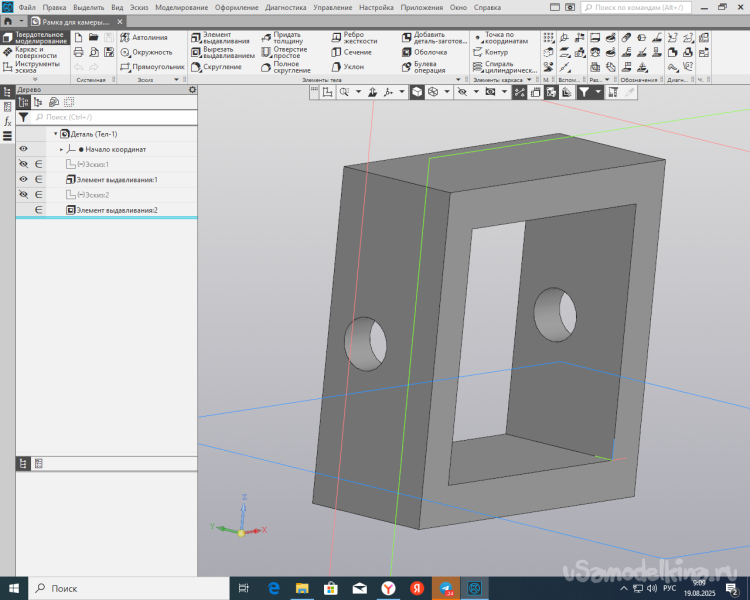Open the Моделирование menu

[181, 7]
